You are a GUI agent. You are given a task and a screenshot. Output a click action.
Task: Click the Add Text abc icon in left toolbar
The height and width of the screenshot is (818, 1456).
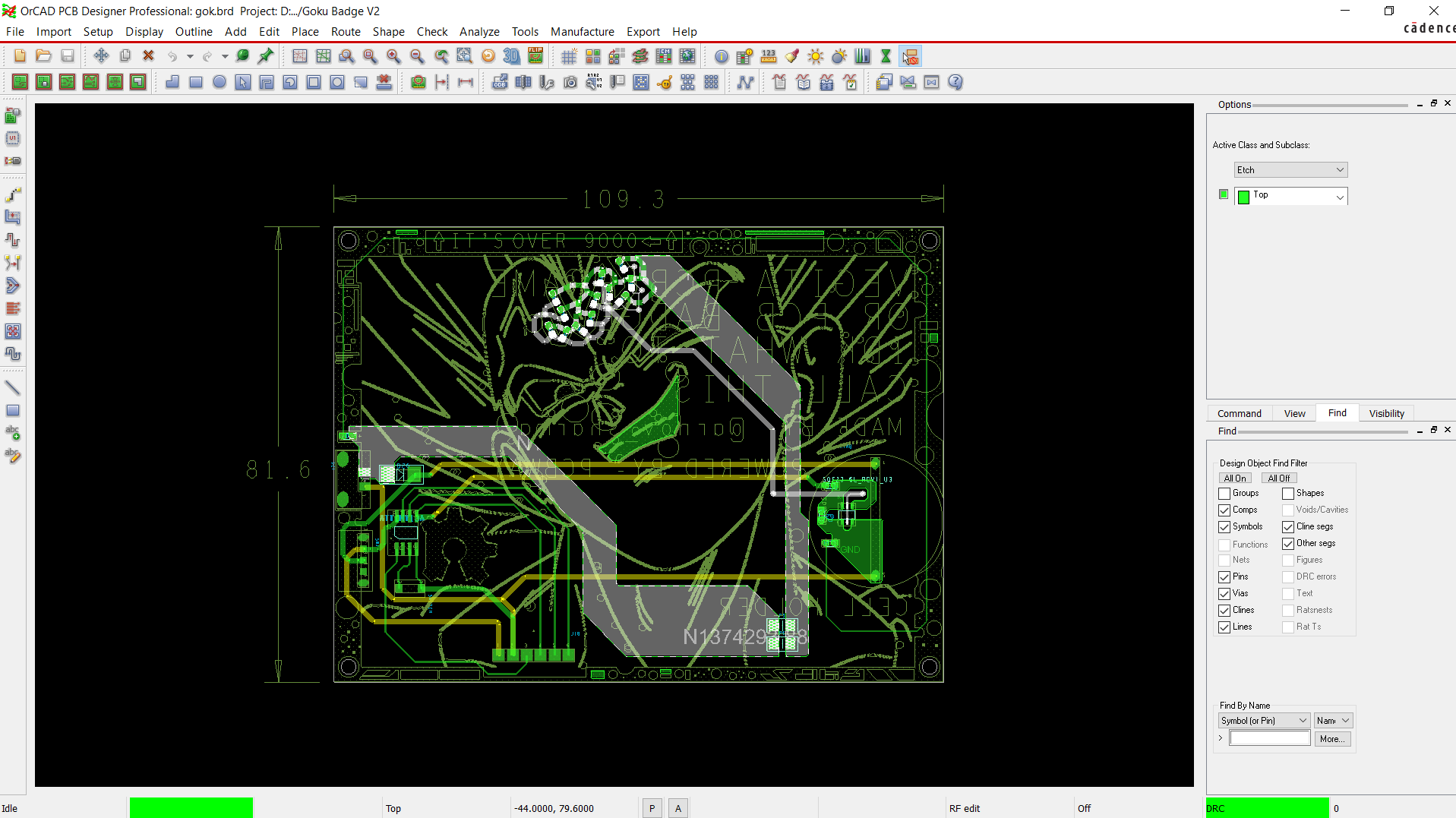coord(13,433)
